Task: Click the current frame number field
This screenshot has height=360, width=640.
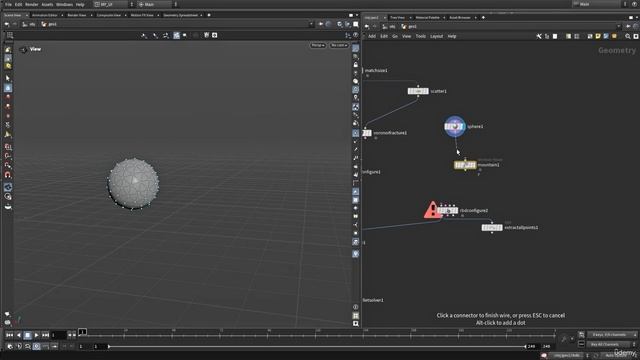Action: pos(58,335)
